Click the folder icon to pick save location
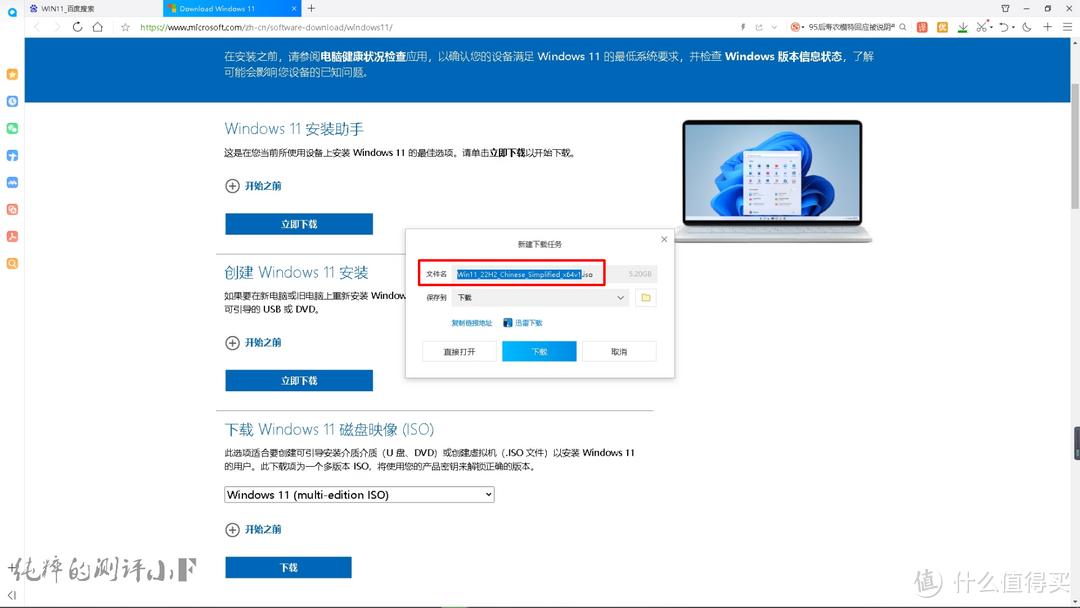The image size is (1080, 608). tap(644, 297)
